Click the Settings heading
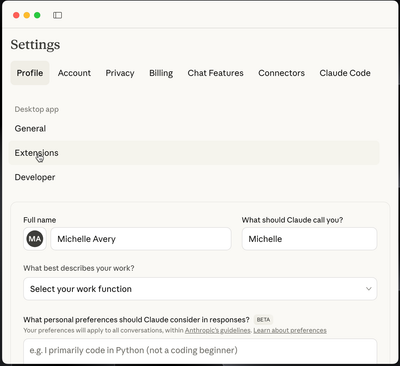The height and width of the screenshot is (366, 400). [35, 45]
